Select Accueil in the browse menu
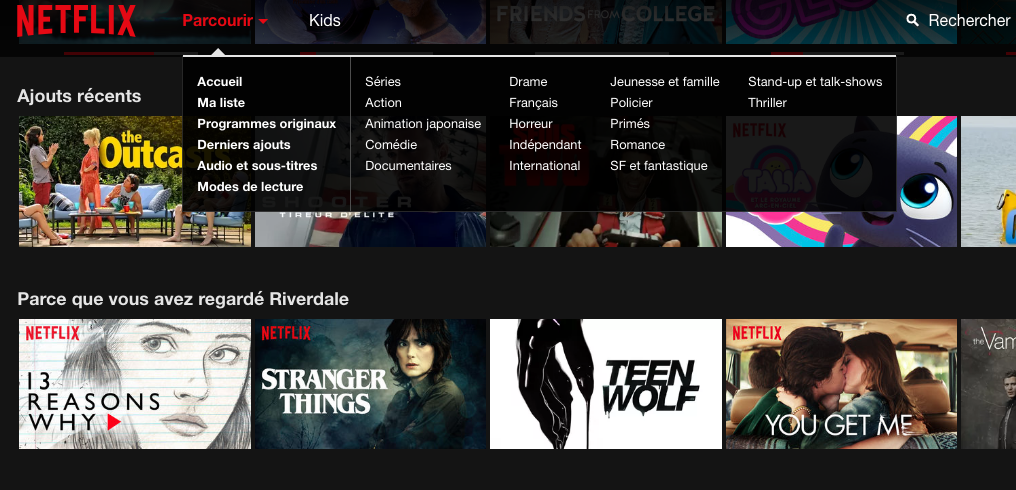1016x490 pixels. pyautogui.click(x=220, y=82)
